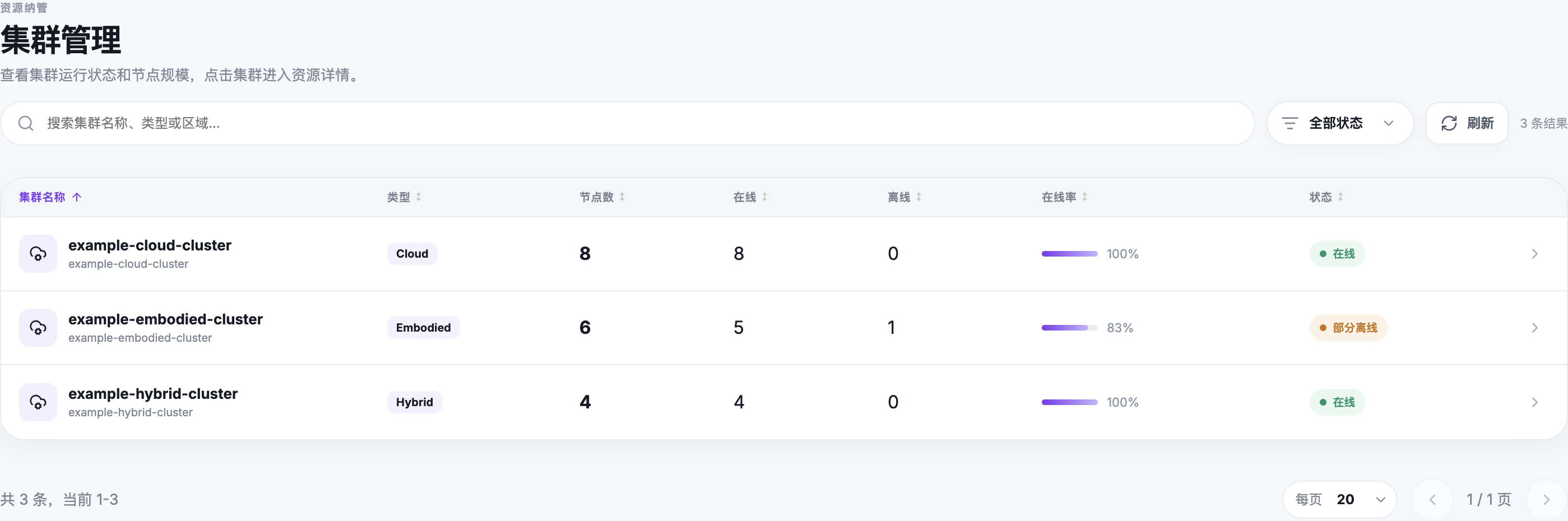Open the example-hybrid-cluster name link
Image resolution: width=1568 pixels, height=521 pixels.
[x=153, y=394]
